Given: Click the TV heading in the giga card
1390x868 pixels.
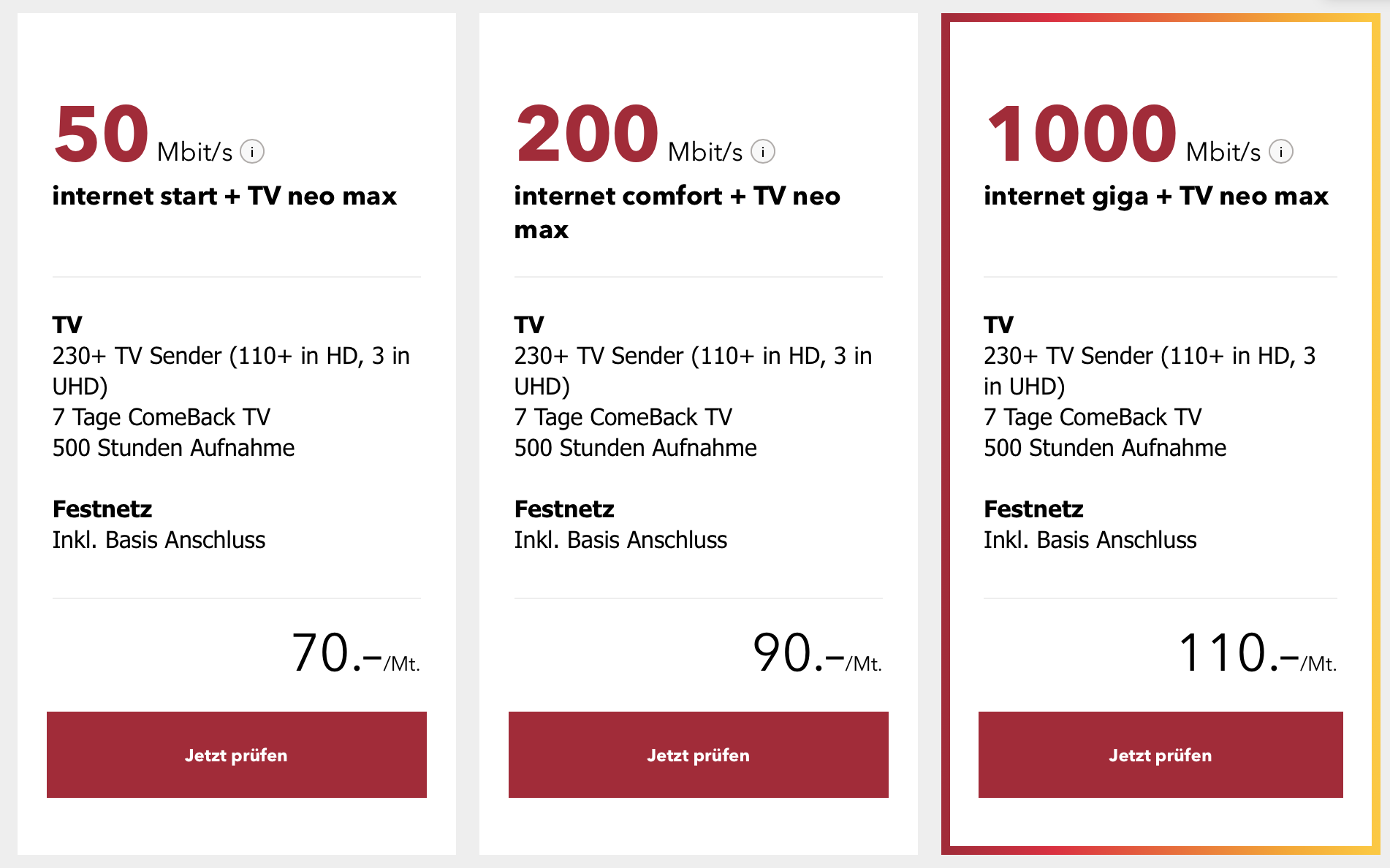Looking at the screenshot, I should 998,324.
